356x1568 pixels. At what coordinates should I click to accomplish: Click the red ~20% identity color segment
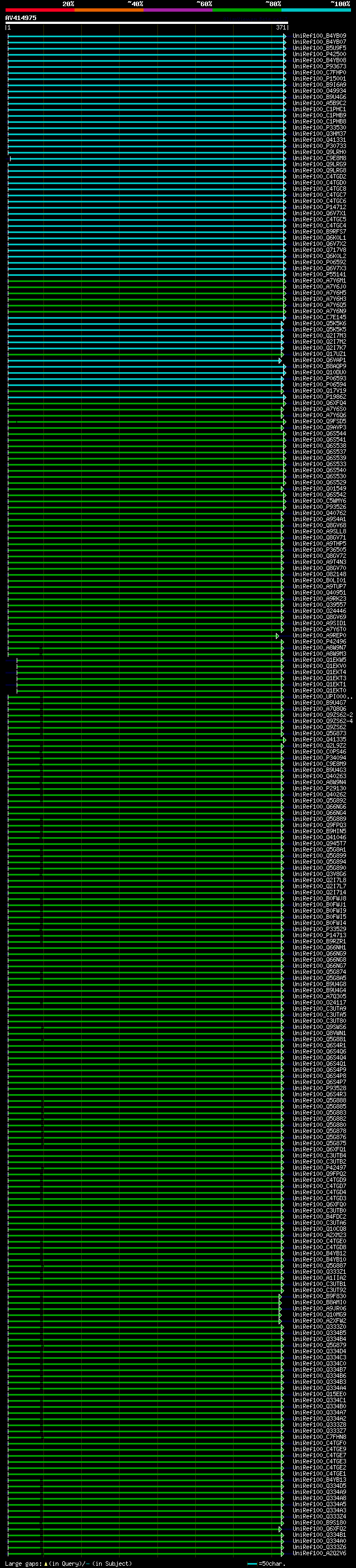[x=40, y=10]
